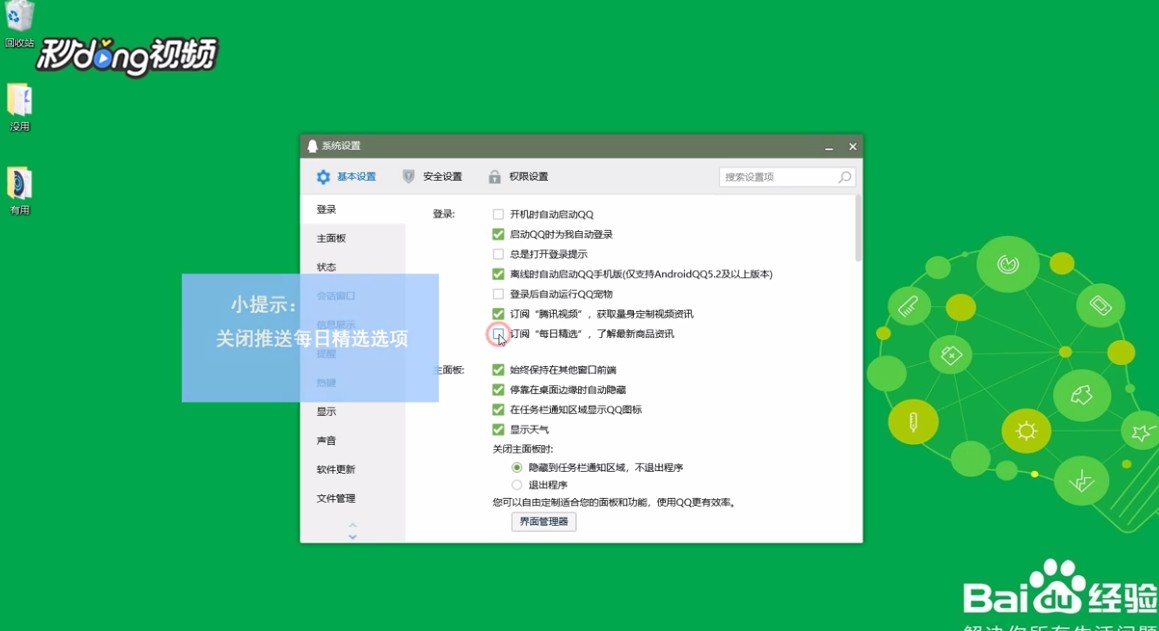Toggle 订阅"每日精选" checkbox

pyautogui.click(x=498, y=334)
